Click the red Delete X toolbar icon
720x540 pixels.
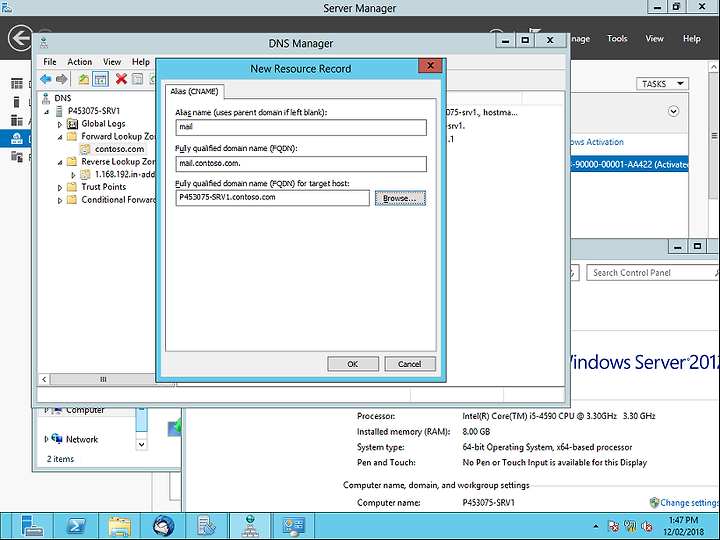pyautogui.click(x=121, y=79)
